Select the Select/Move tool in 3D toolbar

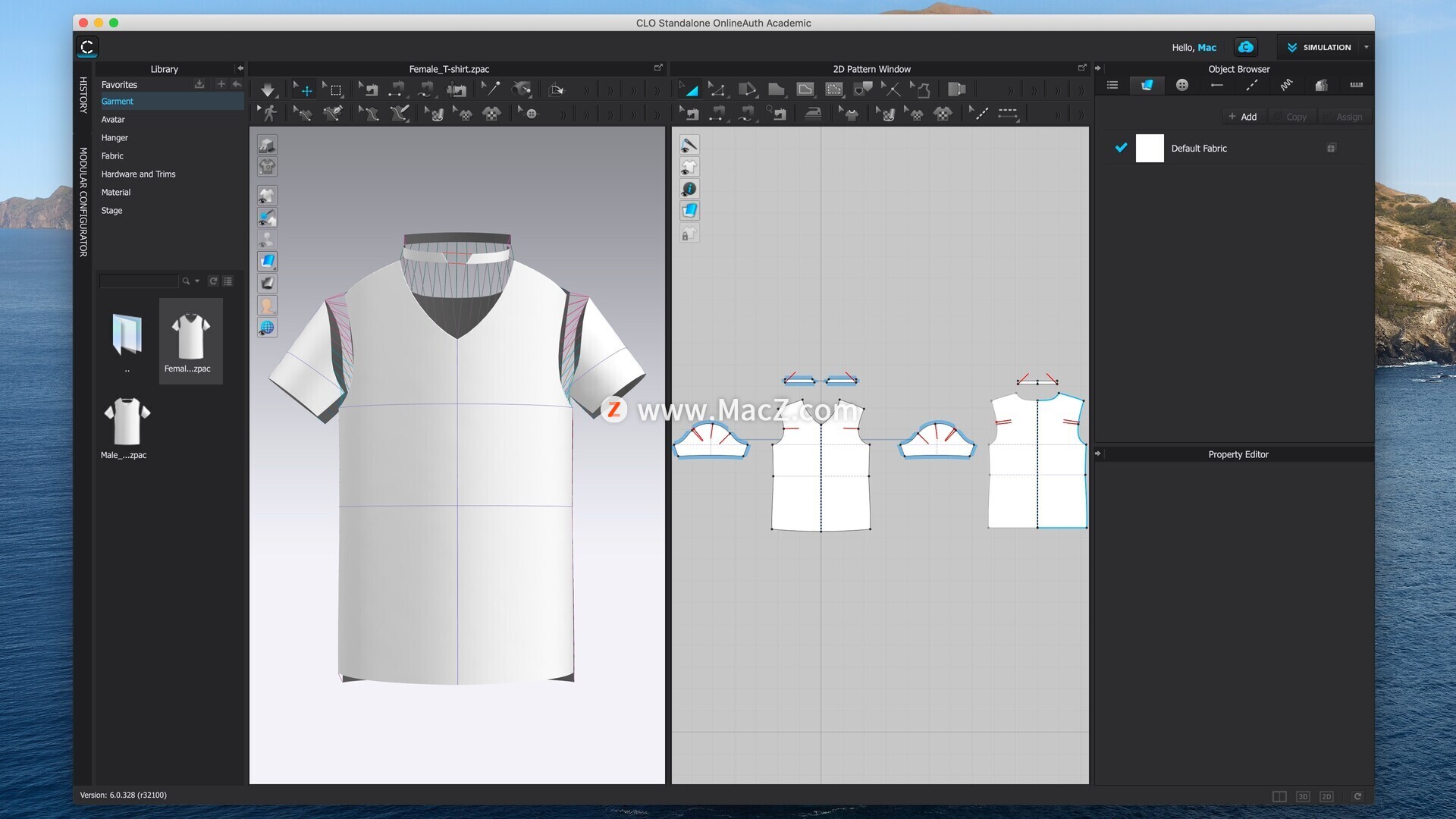(x=303, y=90)
